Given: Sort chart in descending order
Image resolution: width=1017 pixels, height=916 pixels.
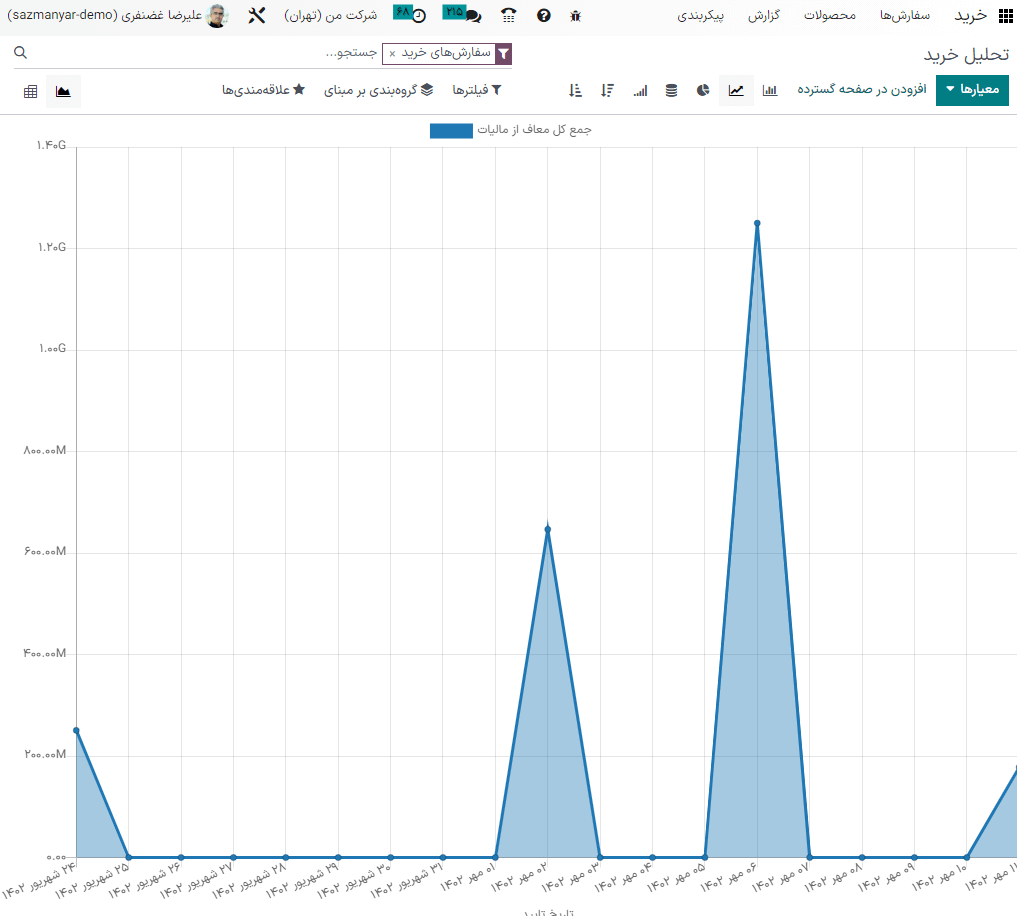Looking at the screenshot, I should (607, 91).
